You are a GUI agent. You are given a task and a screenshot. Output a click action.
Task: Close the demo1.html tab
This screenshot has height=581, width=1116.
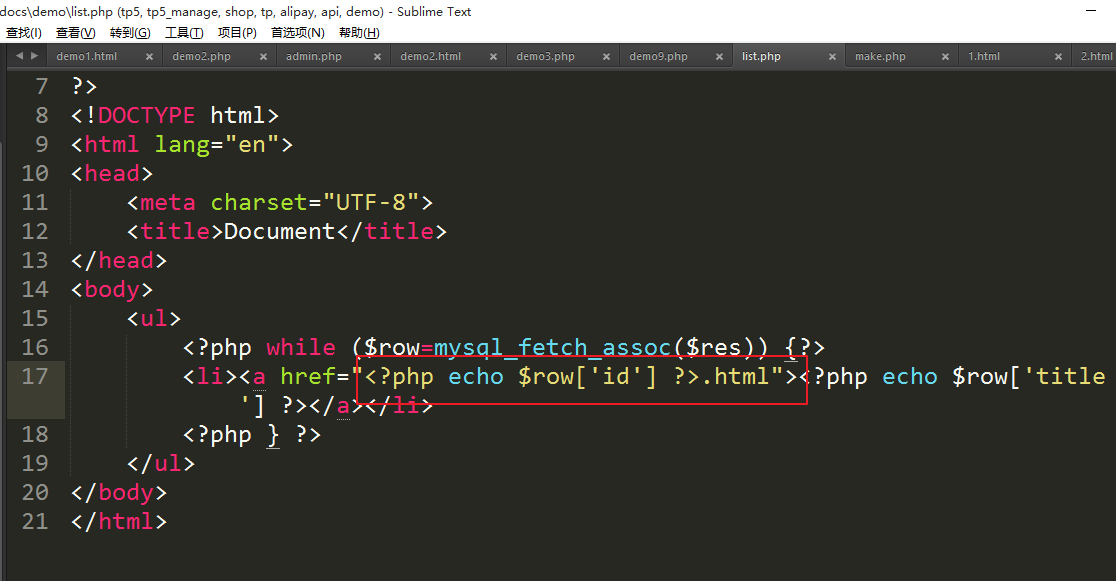[149, 57]
